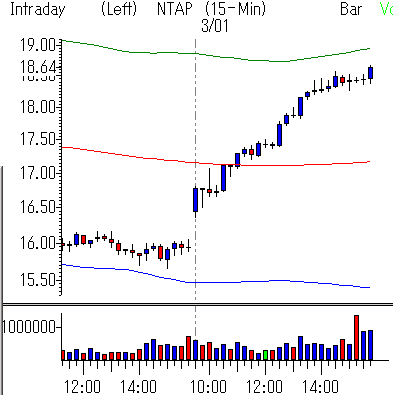Click the green upper band line

pos(216,55)
